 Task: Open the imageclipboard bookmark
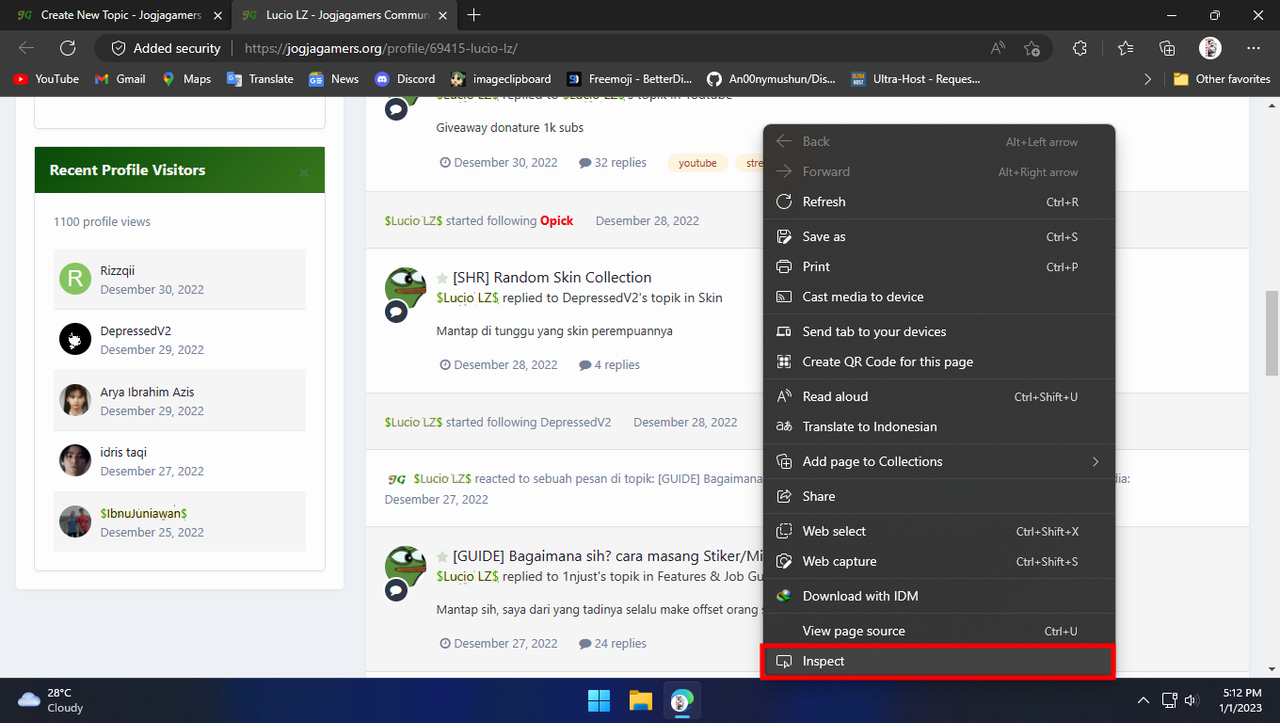click(501, 79)
